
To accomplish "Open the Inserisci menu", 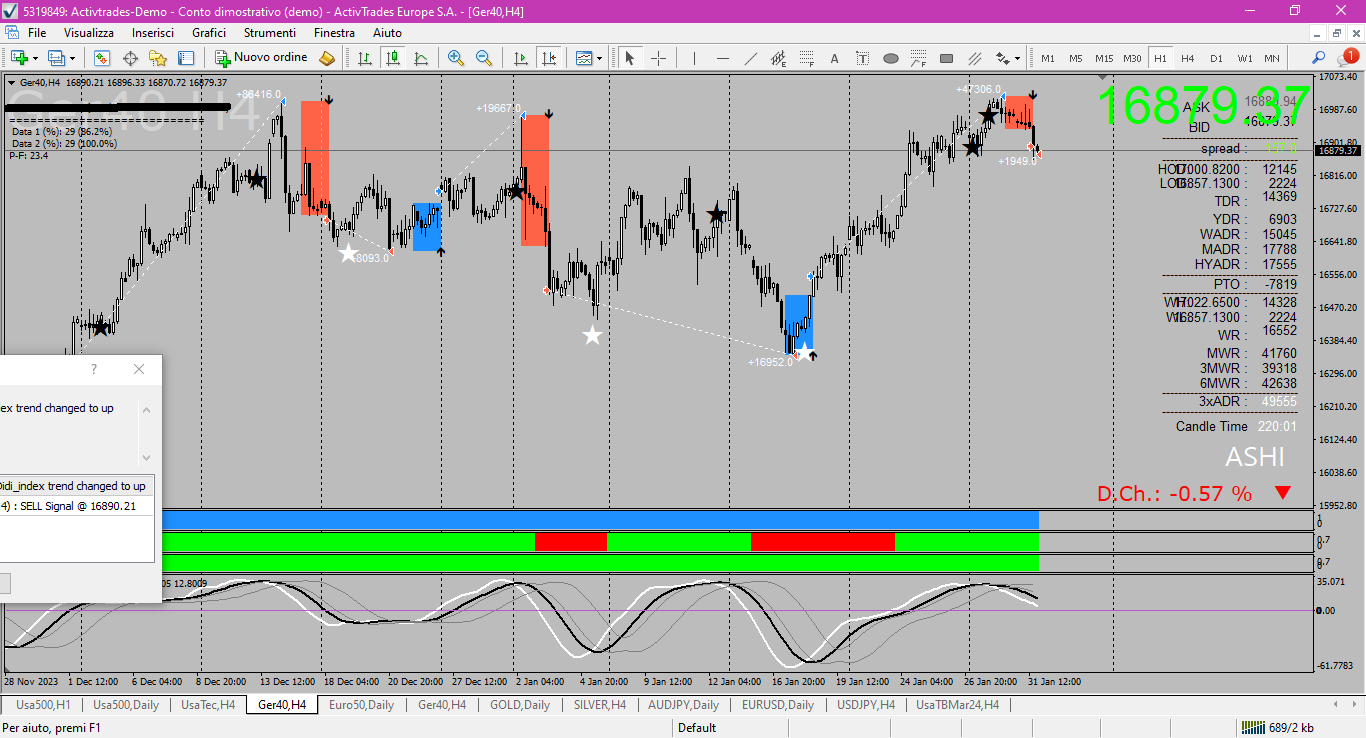I will [153, 33].
